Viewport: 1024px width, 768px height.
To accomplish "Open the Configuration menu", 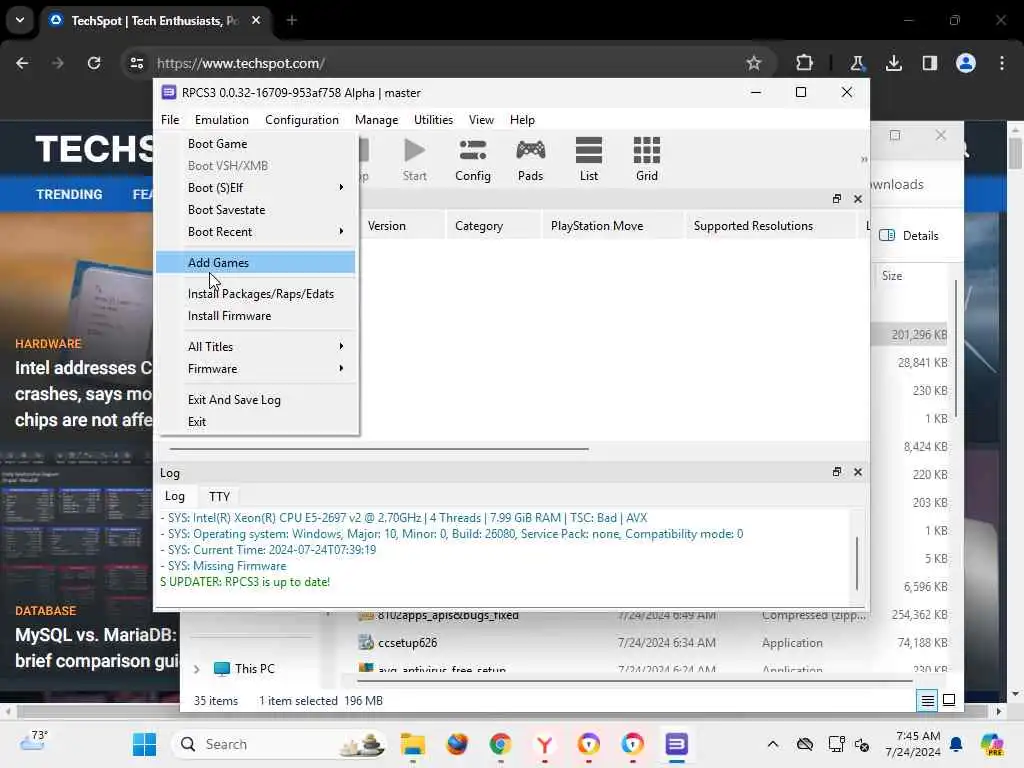I will click(302, 120).
